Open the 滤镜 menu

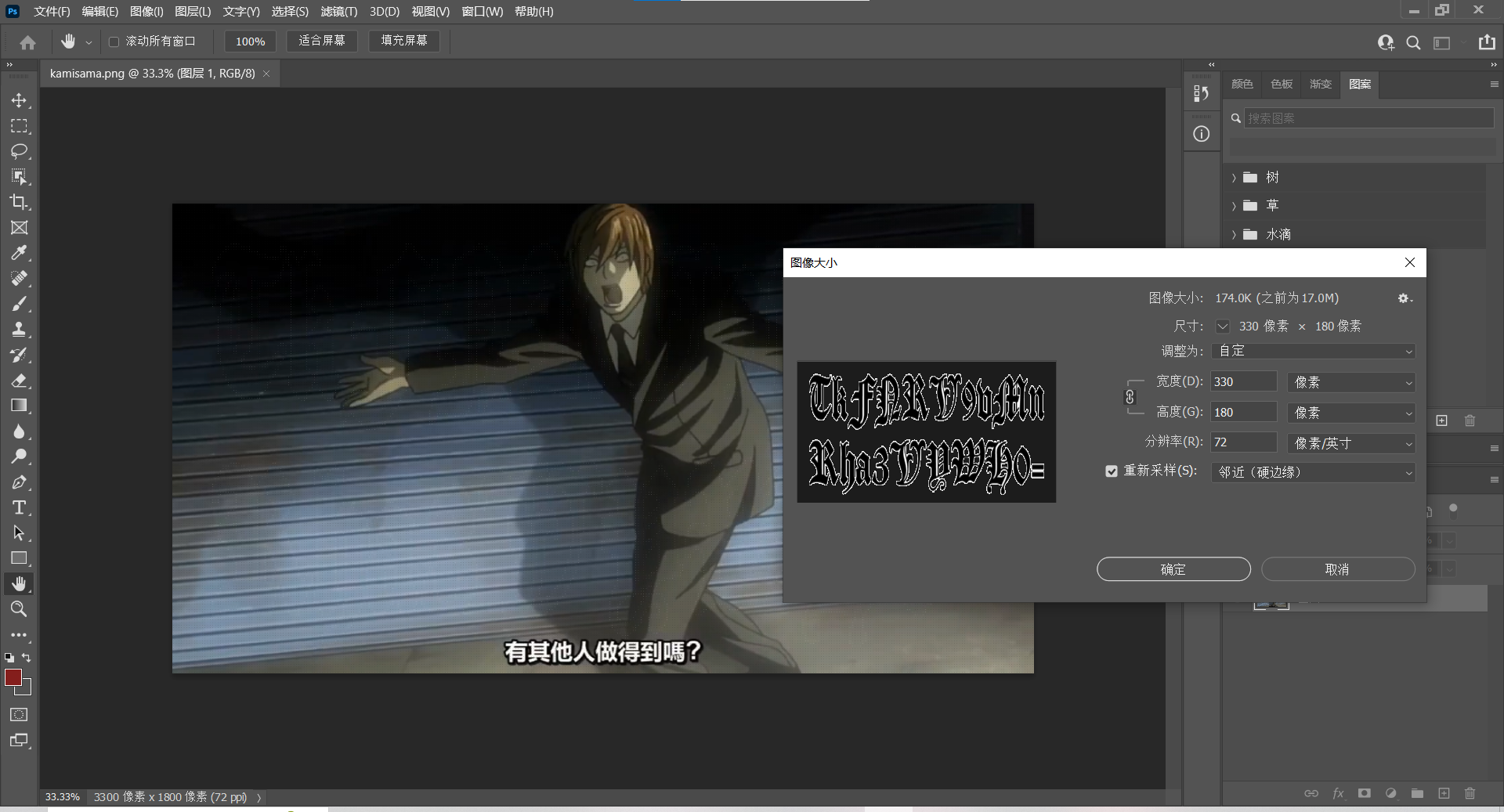coord(338,12)
